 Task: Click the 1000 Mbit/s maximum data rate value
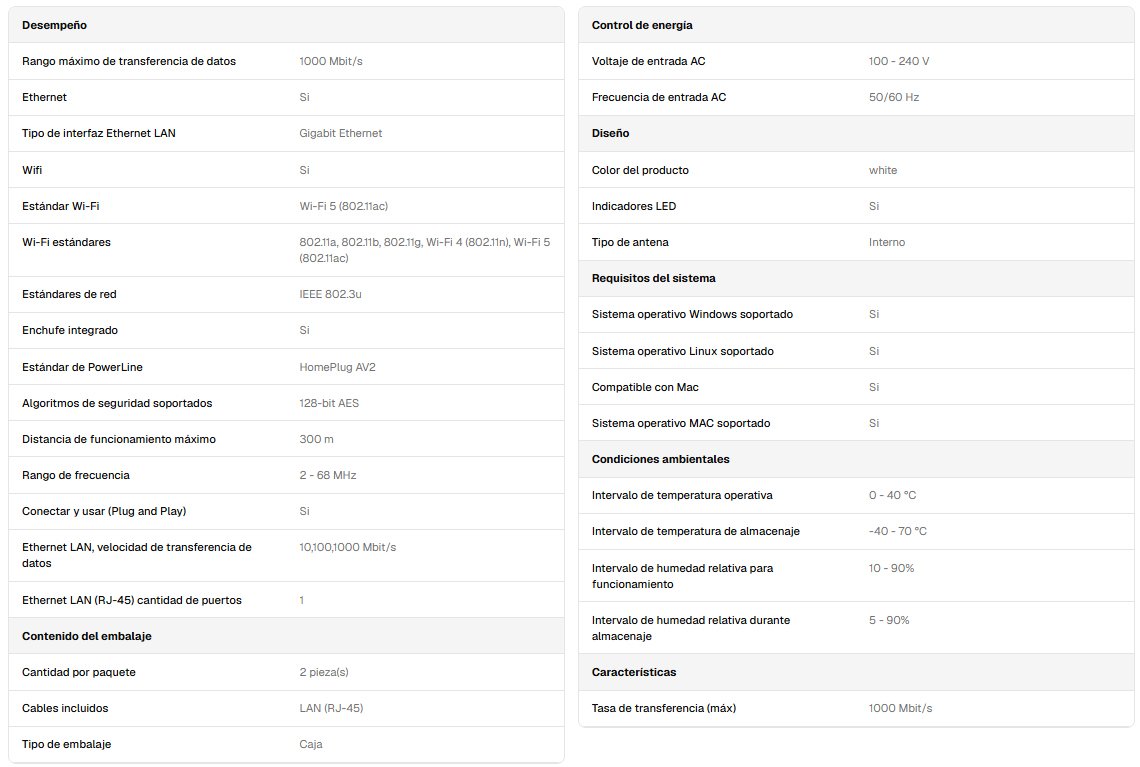pyautogui.click(x=331, y=62)
